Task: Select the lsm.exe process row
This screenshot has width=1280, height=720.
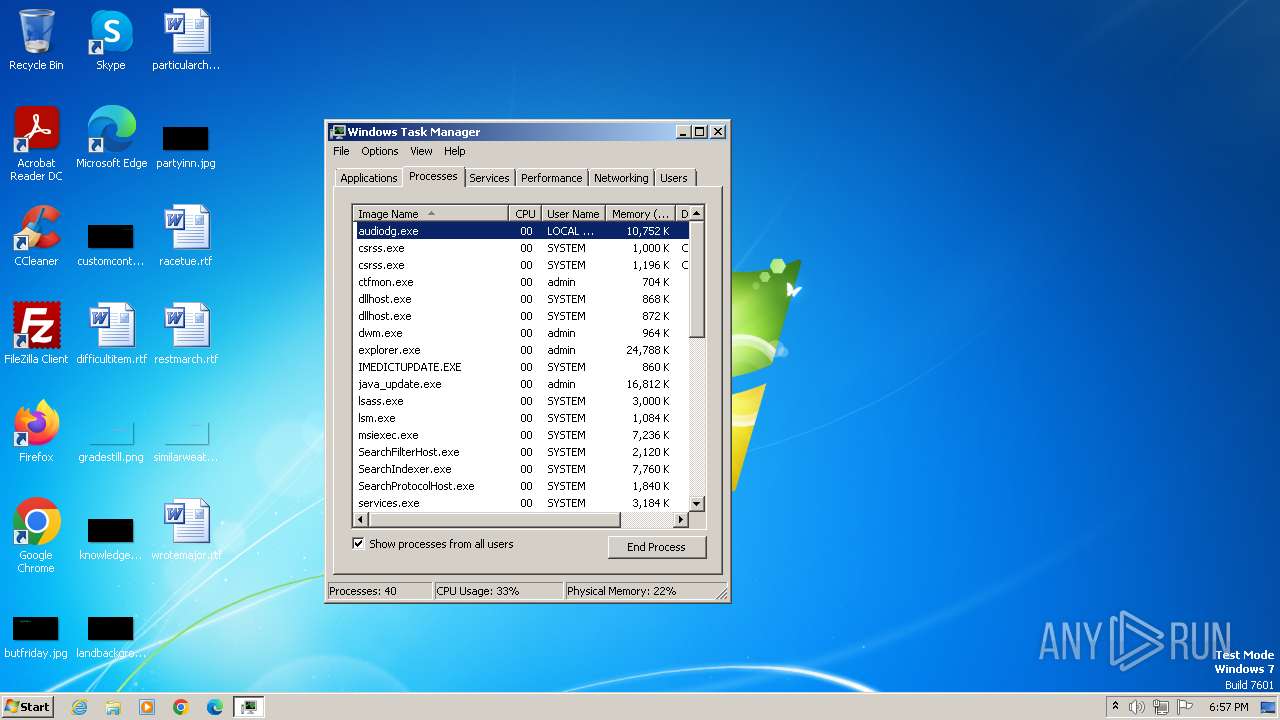Action: tap(522, 418)
